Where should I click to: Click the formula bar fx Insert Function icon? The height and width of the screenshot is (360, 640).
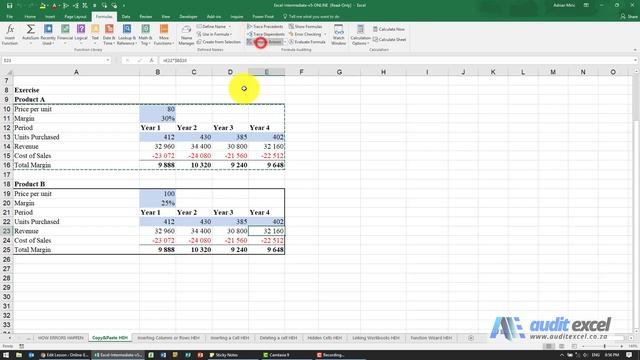pos(151,60)
